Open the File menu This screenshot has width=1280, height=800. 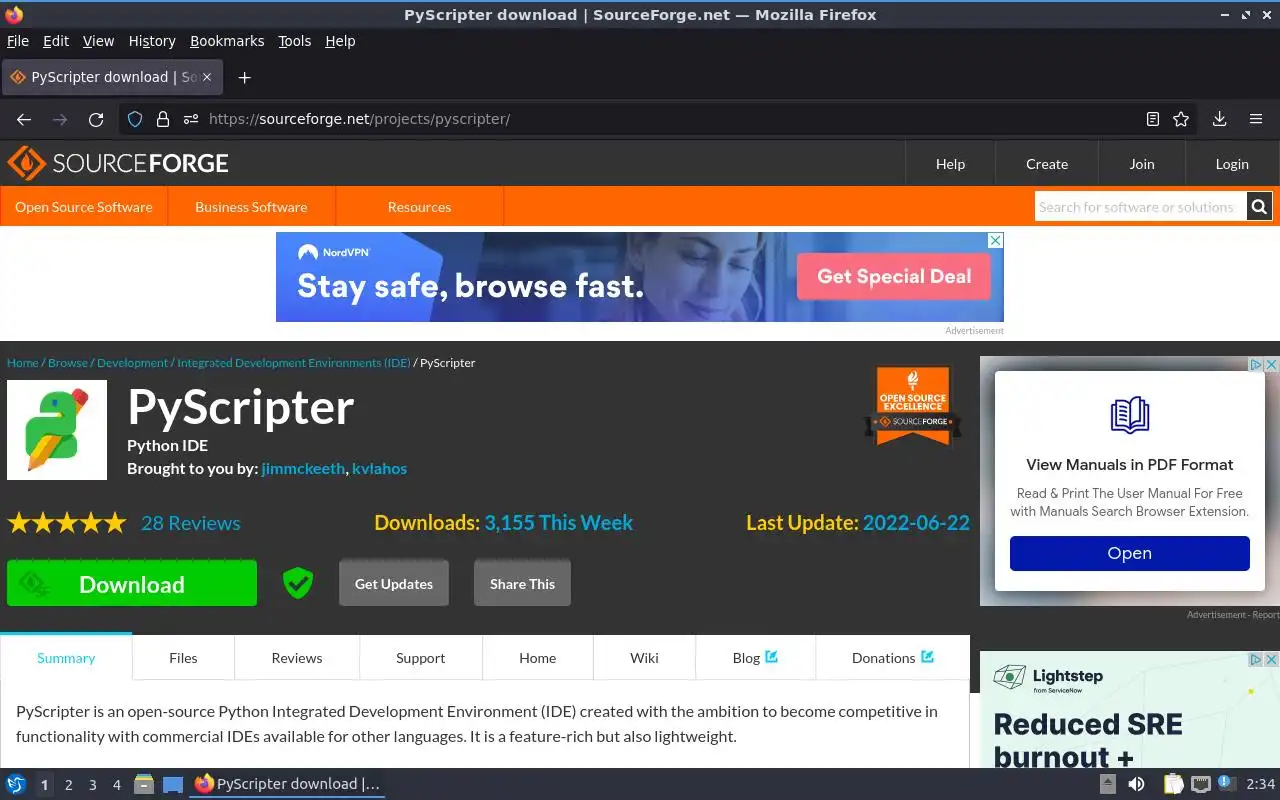(x=18, y=41)
